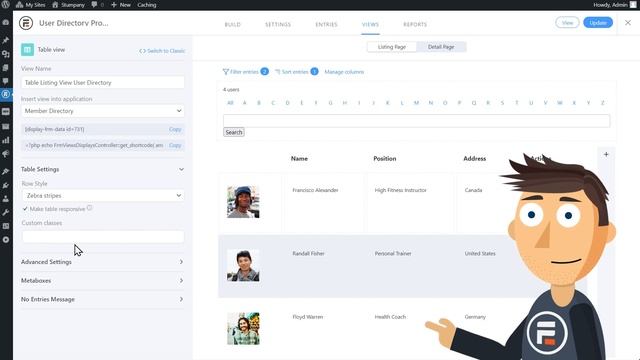This screenshot has width=640, height=360.
Task: Expand Advanced Settings section
Action: (103, 262)
